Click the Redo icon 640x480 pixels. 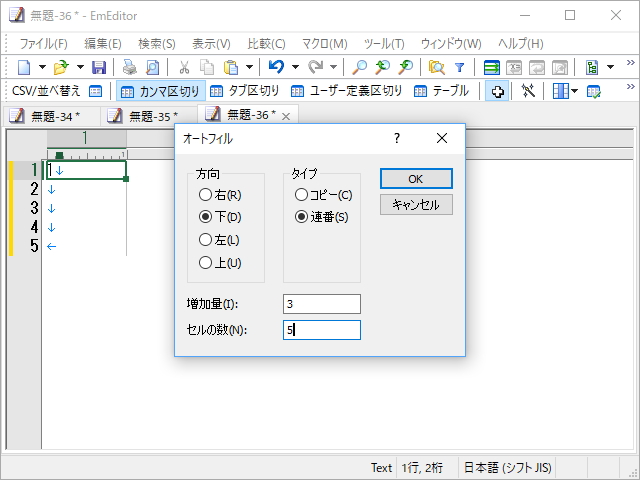[316, 67]
